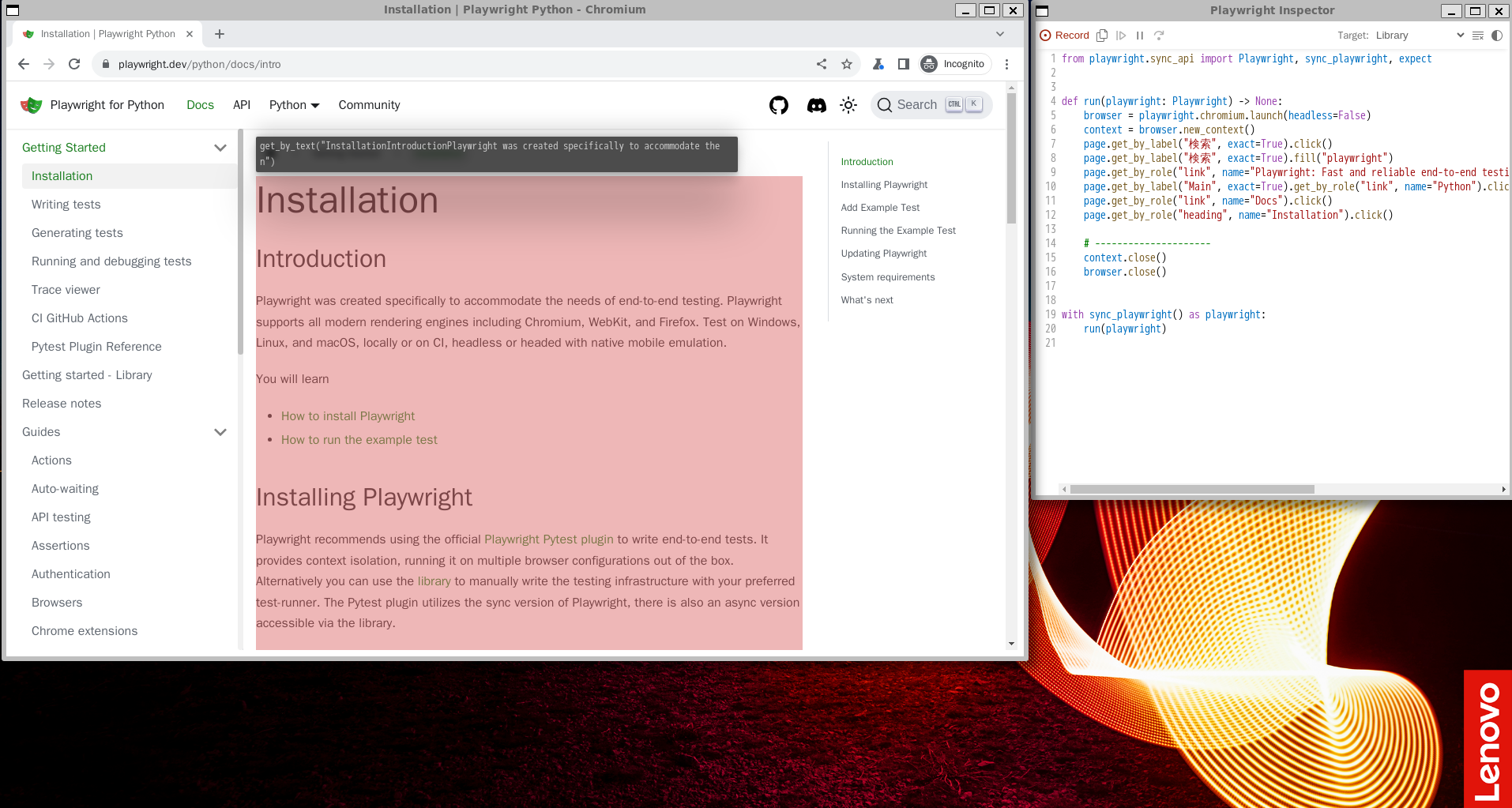Open Trace viewer in sidebar
The image size is (1512, 808).
pos(130,290)
